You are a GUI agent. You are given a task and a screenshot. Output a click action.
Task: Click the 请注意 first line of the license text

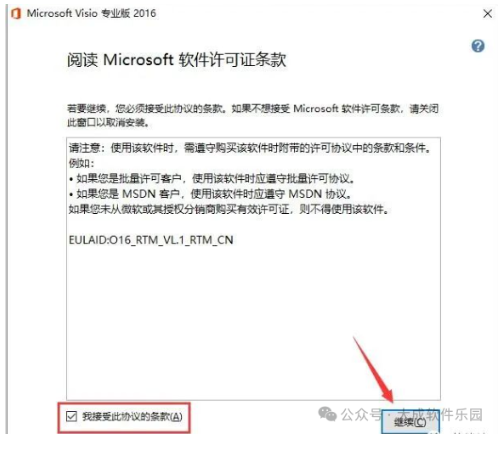click(250, 148)
